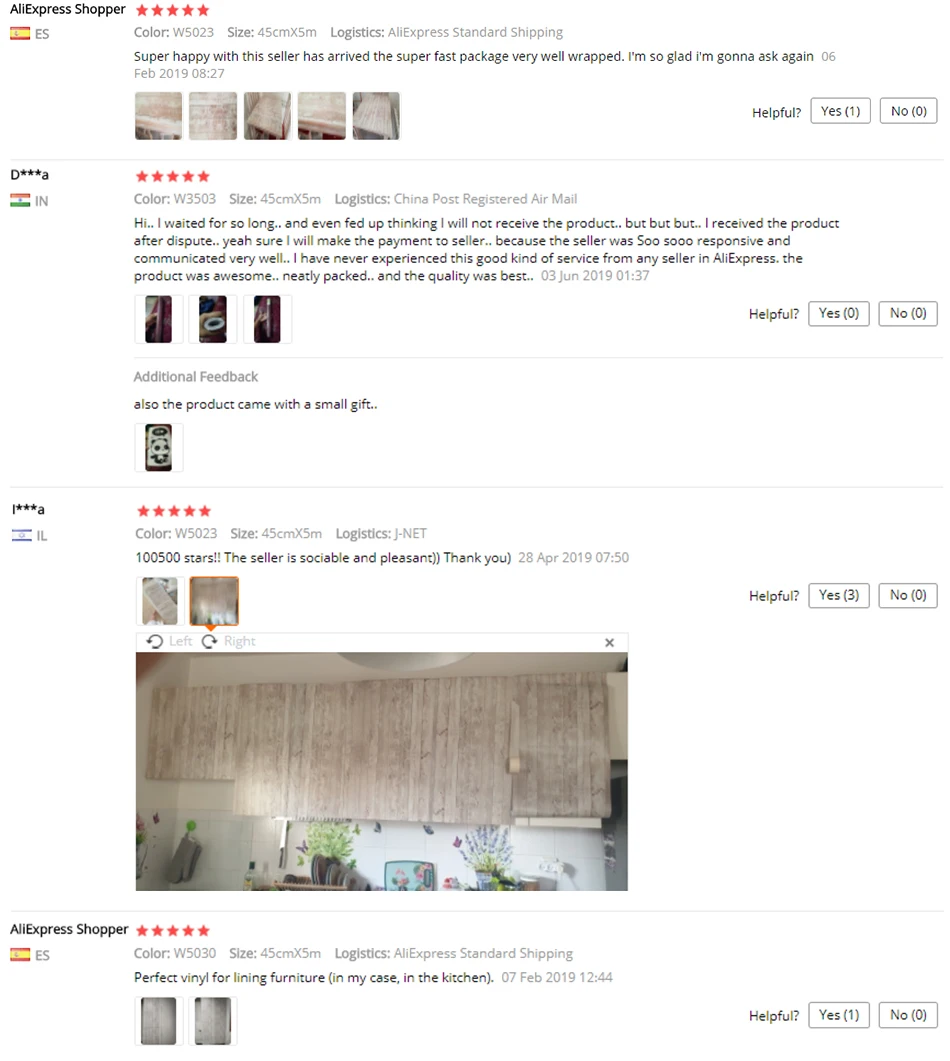Screen dimensions: 950x1061
Task: Open third thumbnail in D***a's review
Action: (267, 319)
